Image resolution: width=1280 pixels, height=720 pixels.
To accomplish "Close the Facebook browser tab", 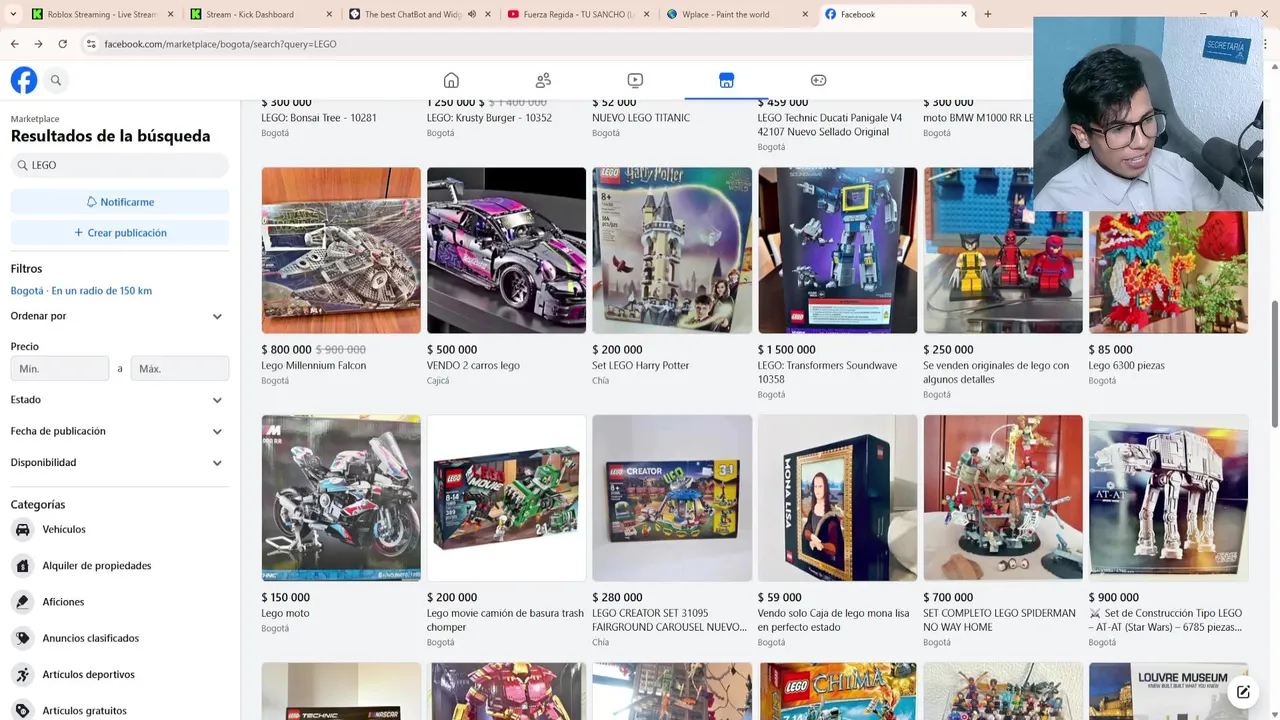I will (x=964, y=14).
